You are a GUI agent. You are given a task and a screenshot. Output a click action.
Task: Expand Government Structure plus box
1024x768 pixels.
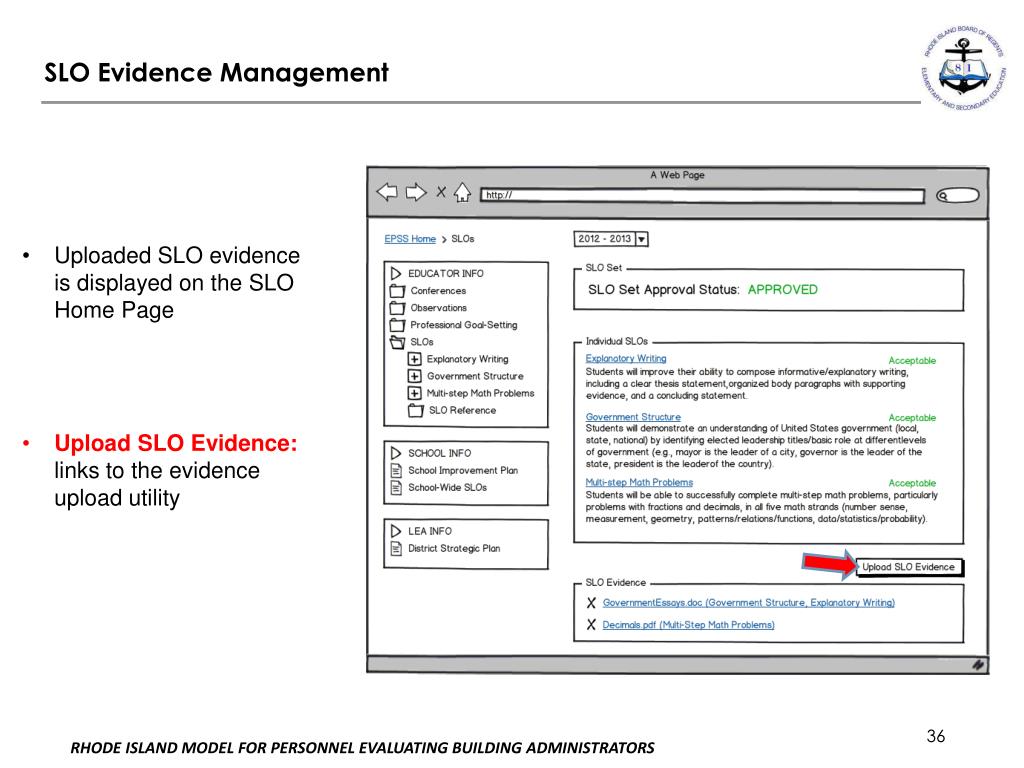point(414,376)
